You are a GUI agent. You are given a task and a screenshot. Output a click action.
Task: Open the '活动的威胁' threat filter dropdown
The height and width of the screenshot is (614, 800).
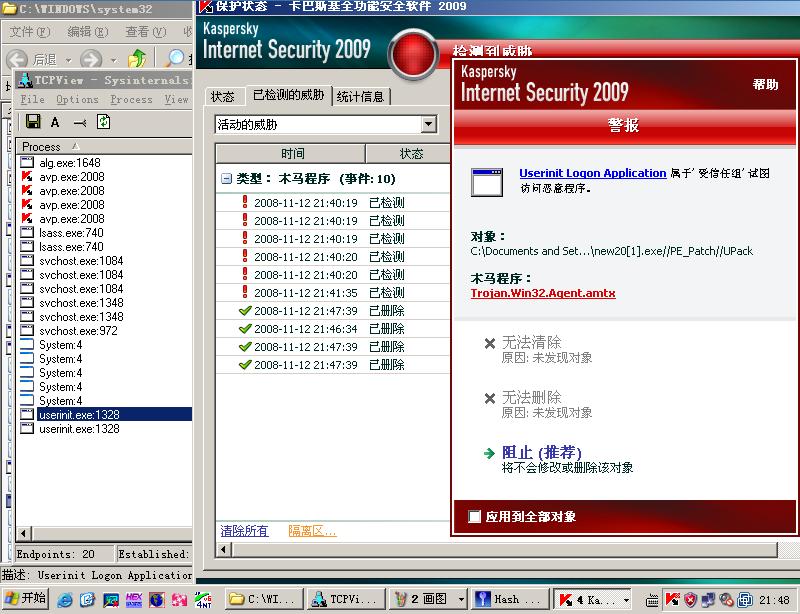[429, 124]
